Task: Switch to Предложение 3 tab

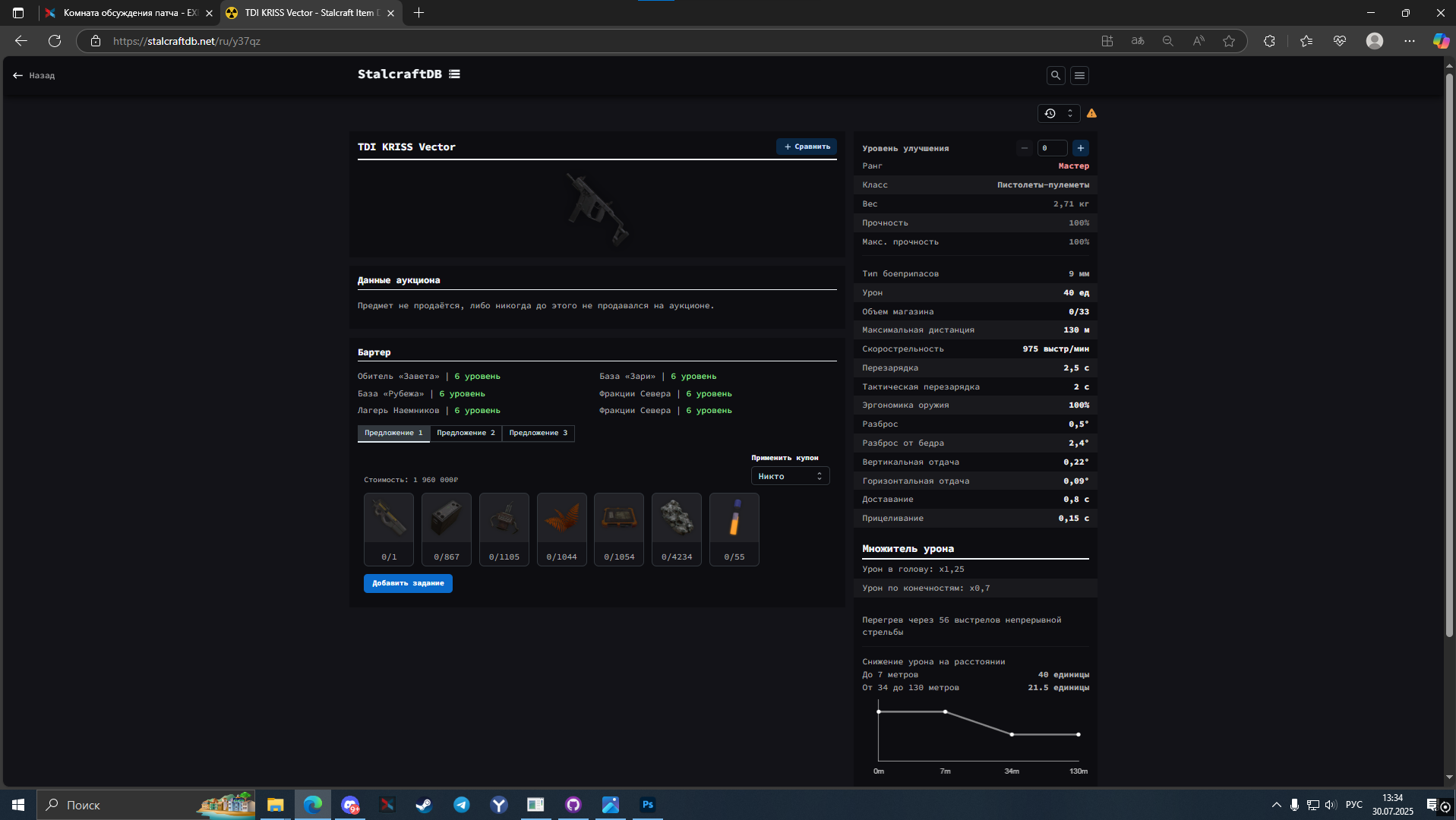Action: click(x=538, y=433)
